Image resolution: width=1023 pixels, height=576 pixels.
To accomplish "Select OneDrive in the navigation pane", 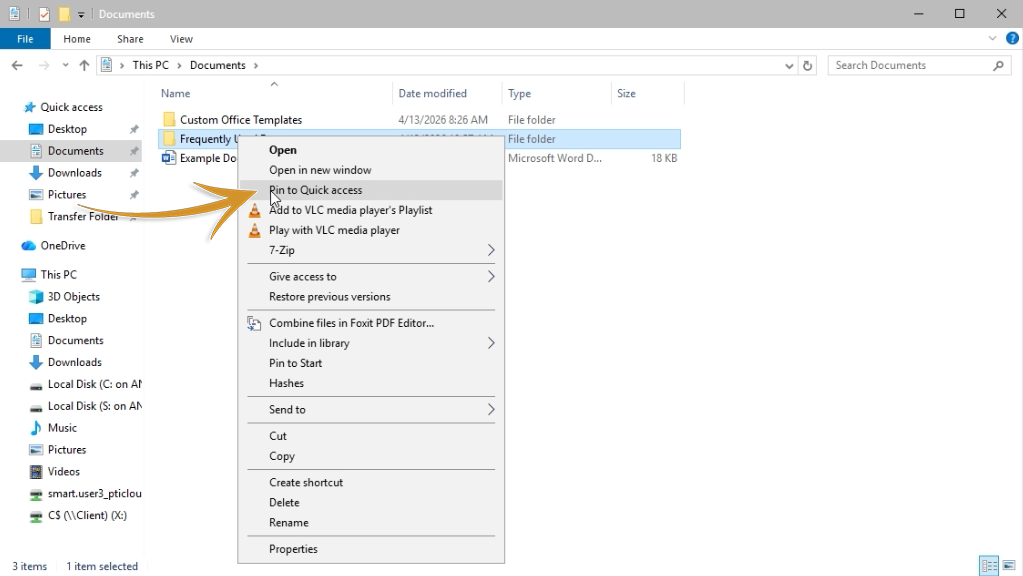I will coord(63,246).
